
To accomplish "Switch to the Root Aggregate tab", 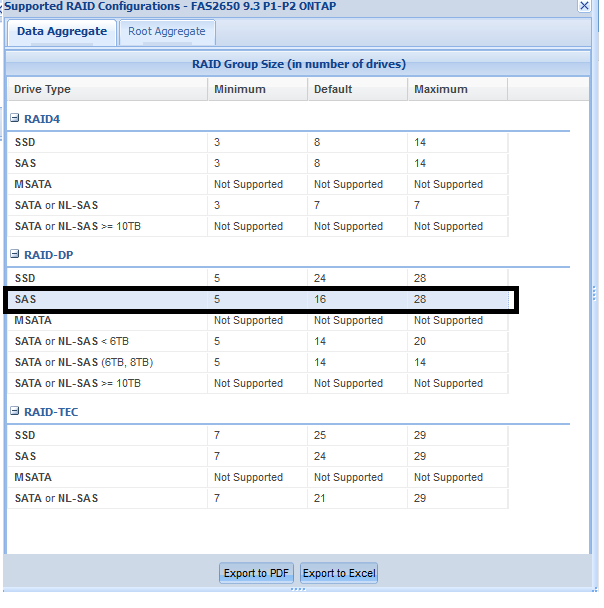I will (167, 32).
